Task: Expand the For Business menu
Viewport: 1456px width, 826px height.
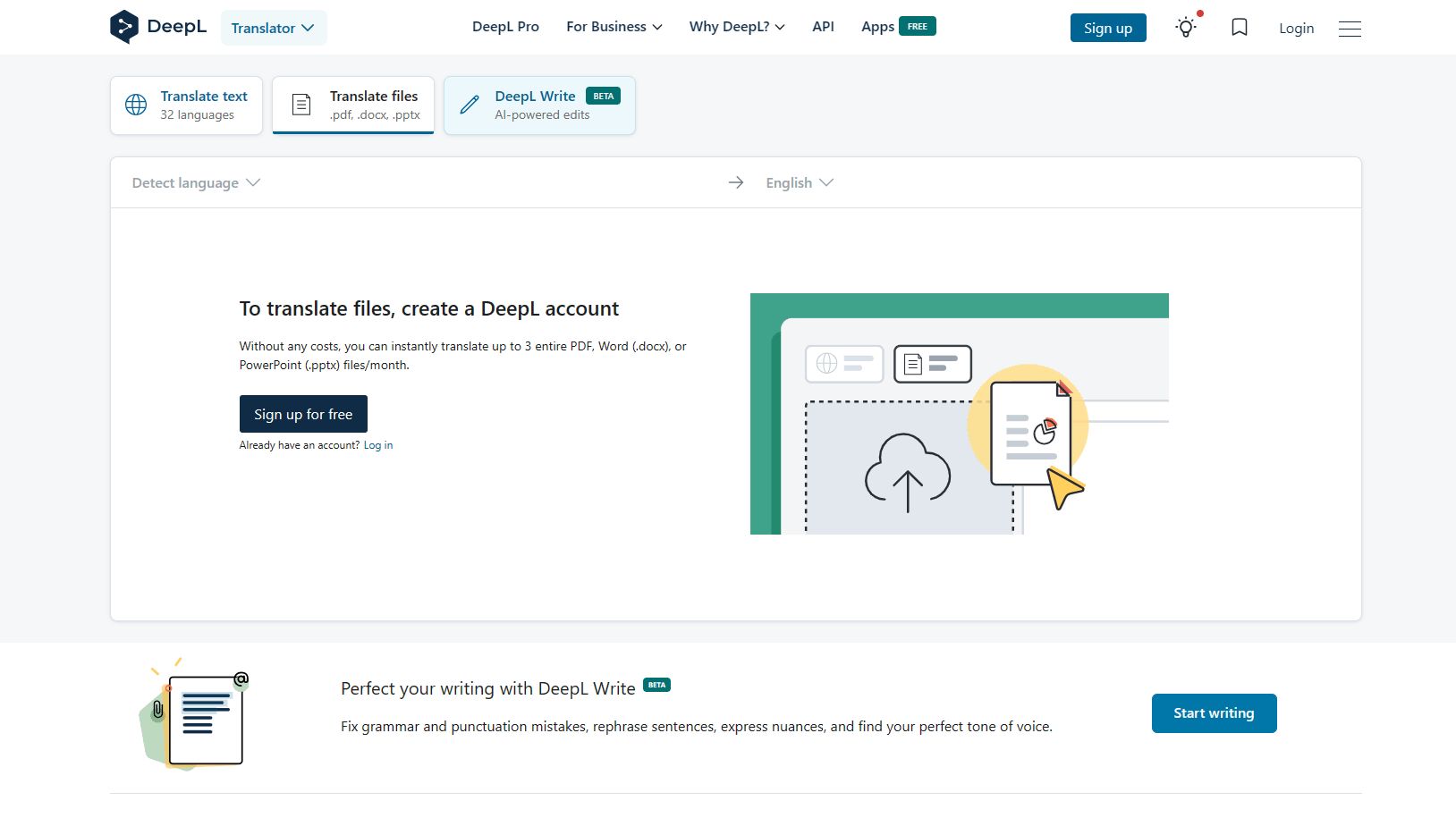Action: 614,27
